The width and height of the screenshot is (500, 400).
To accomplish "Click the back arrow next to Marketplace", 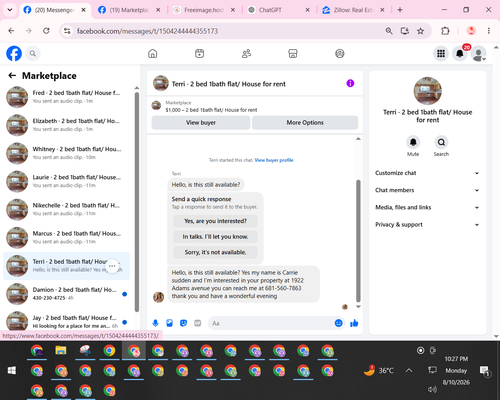I will coord(12,76).
